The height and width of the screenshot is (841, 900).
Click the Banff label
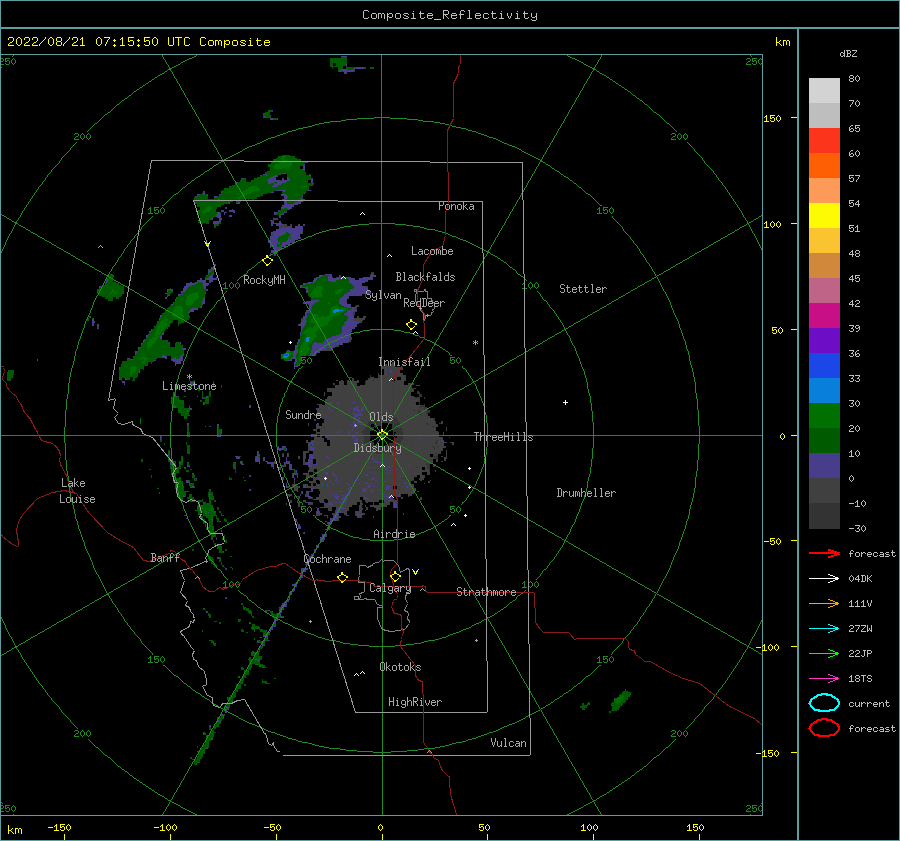click(x=165, y=557)
